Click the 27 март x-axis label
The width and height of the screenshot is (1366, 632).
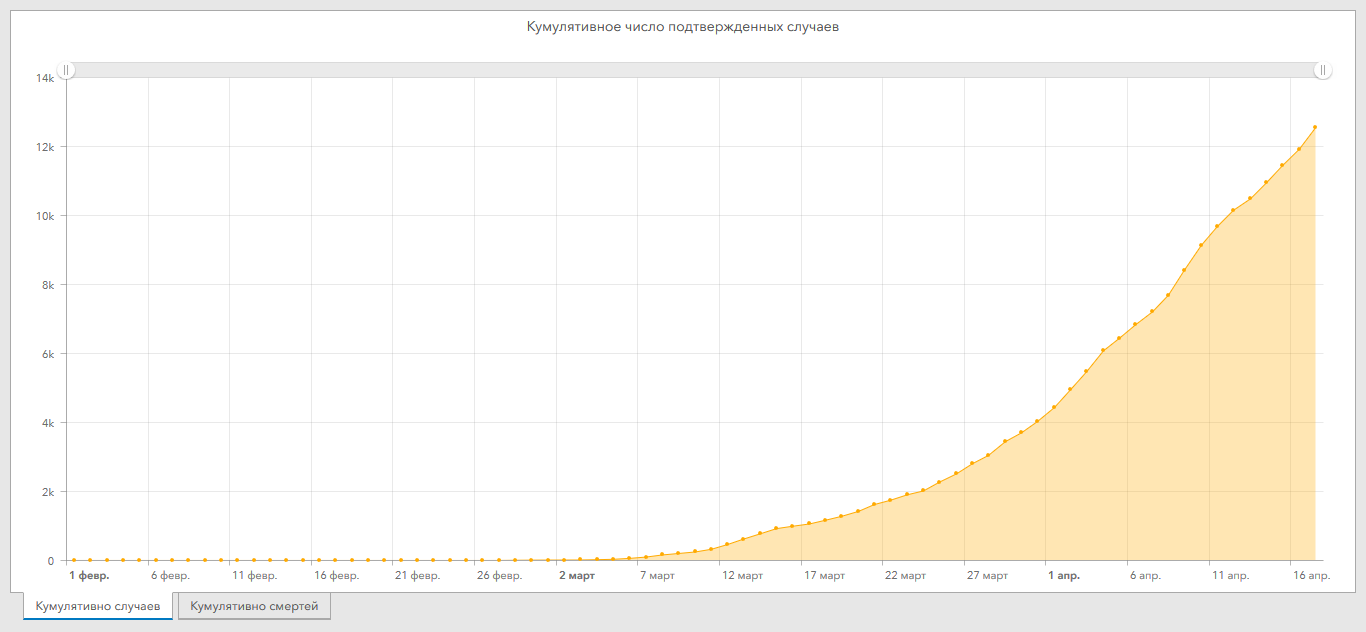tap(987, 576)
